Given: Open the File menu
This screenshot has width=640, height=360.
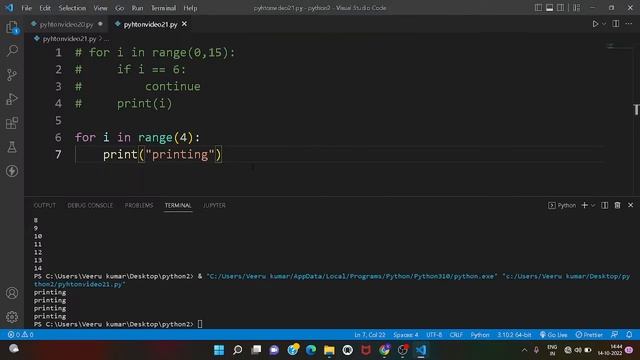Looking at the screenshot, I should (x=27, y=8).
